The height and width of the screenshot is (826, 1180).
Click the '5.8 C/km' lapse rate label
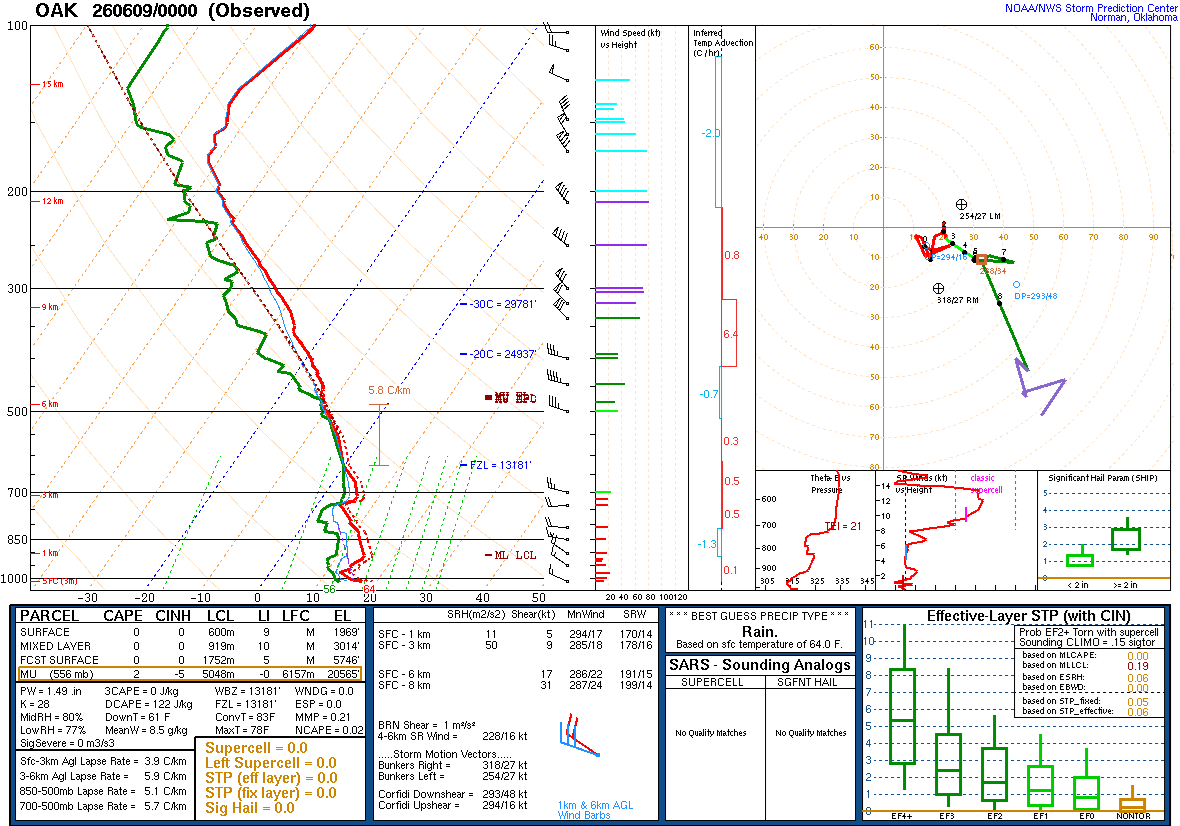pos(389,390)
